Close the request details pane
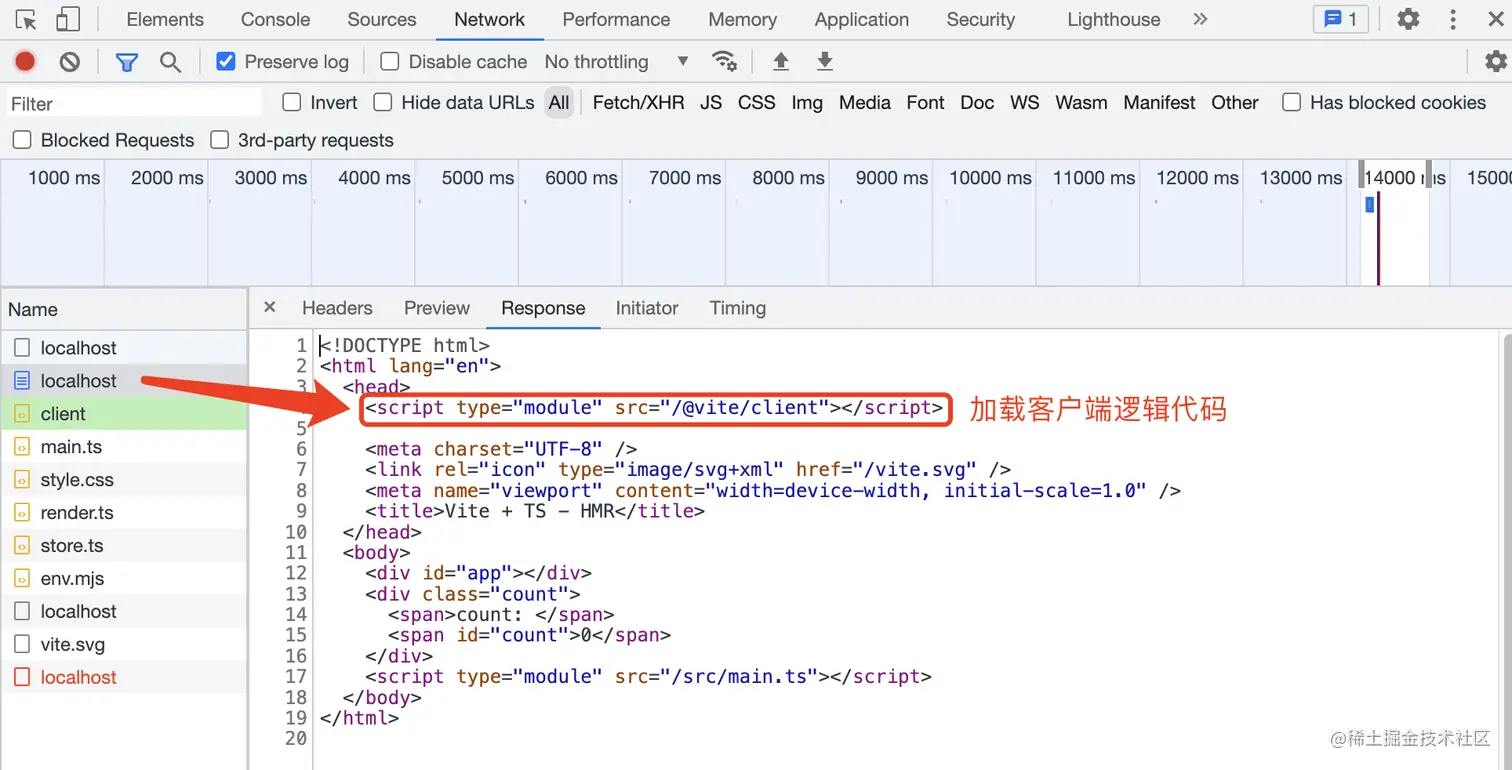The image size is (1512, 770). 269,308
